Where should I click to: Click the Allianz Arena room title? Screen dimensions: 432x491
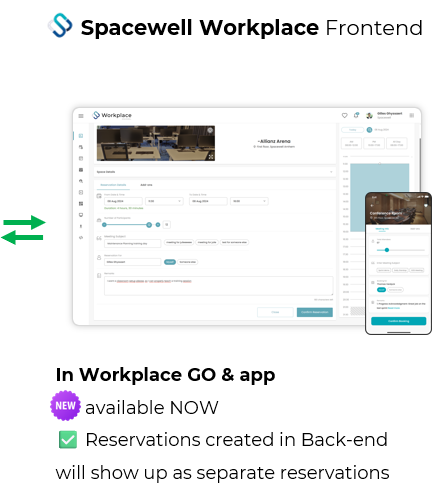[274, 141]
